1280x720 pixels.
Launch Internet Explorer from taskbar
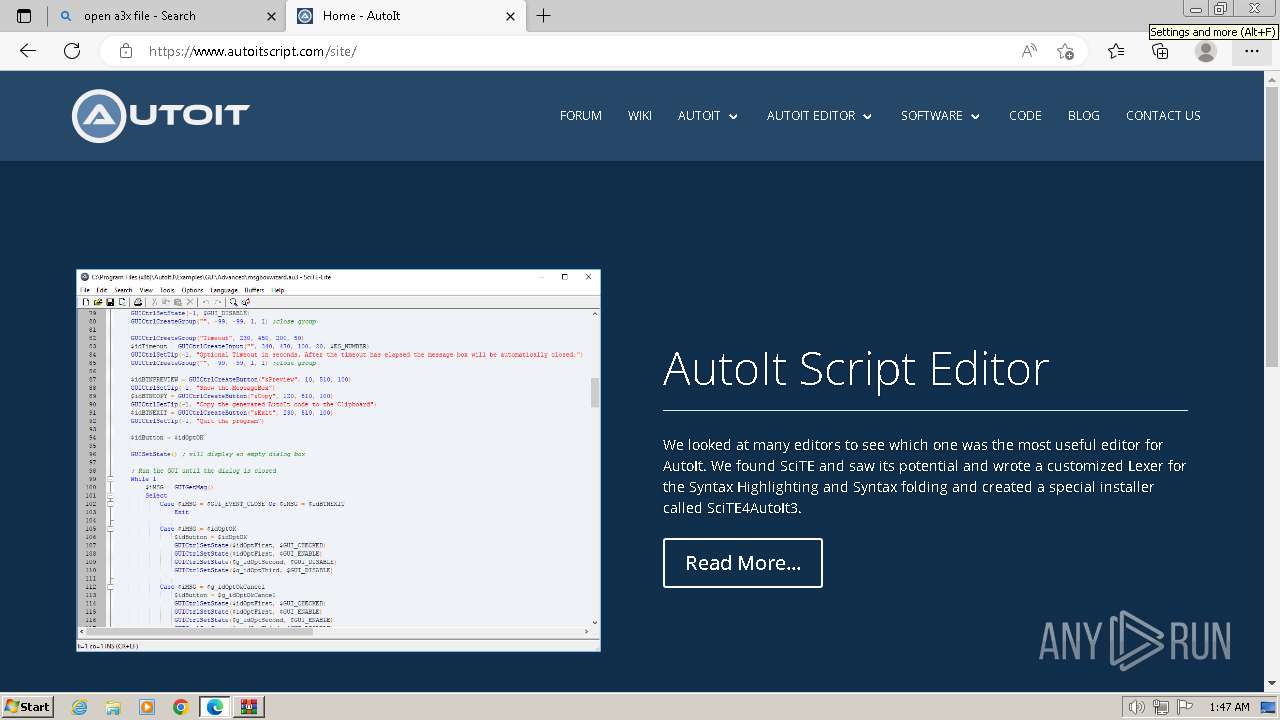tap(80, 707)
